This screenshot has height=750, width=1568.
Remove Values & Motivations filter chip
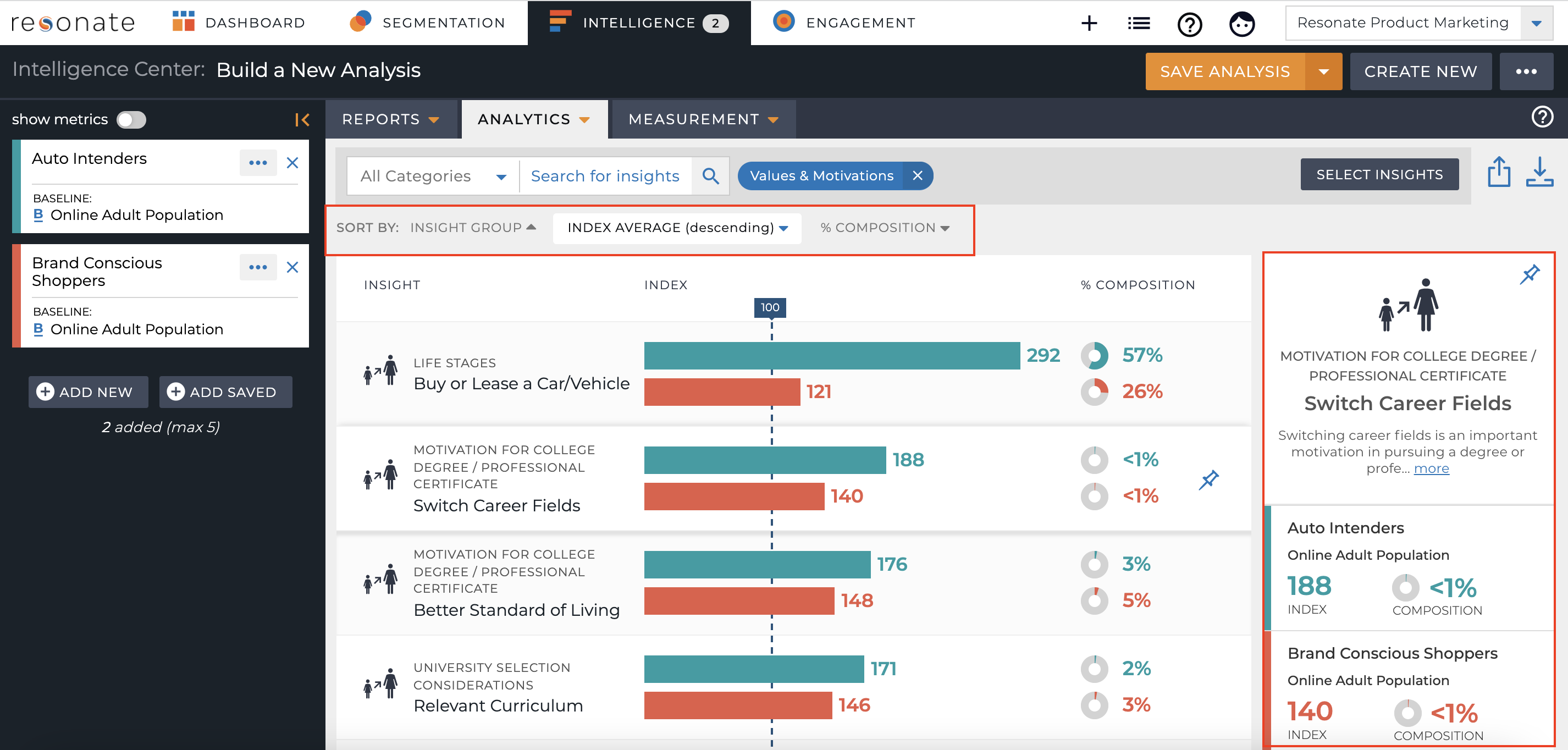pos(917,176)
